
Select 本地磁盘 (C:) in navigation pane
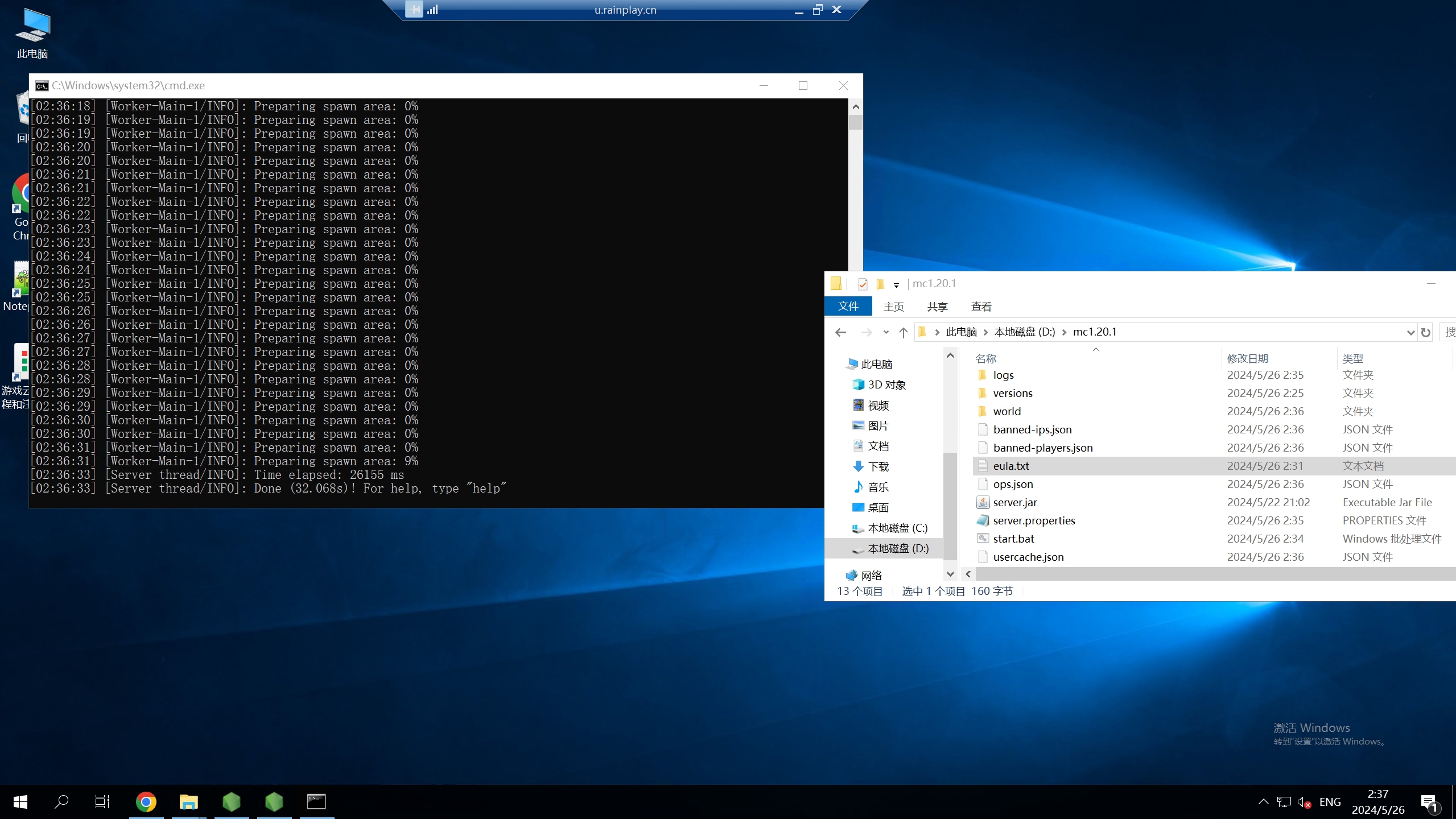click(x=897, y=528)
